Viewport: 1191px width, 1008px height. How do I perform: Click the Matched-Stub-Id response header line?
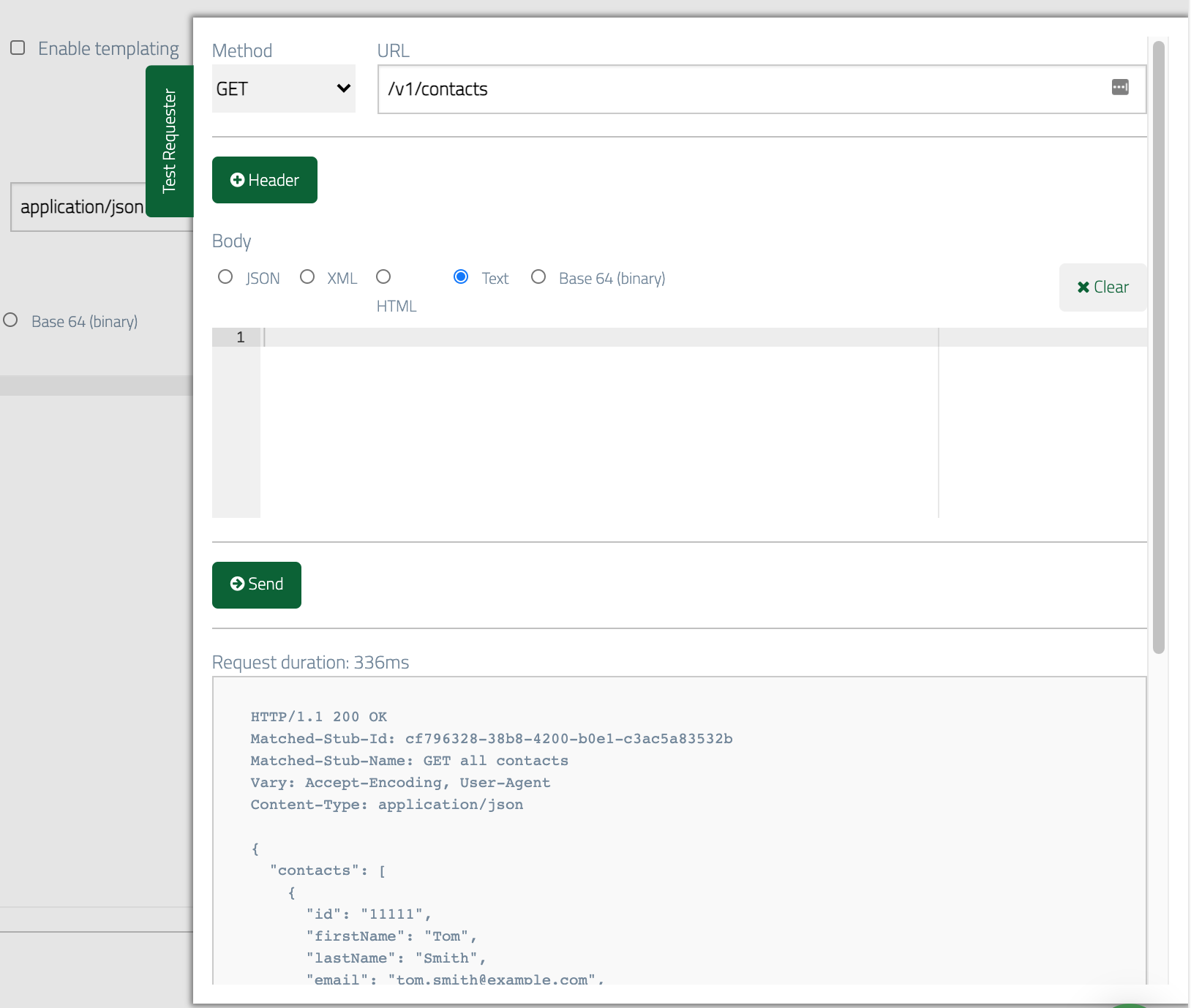[x=492, y=739]
